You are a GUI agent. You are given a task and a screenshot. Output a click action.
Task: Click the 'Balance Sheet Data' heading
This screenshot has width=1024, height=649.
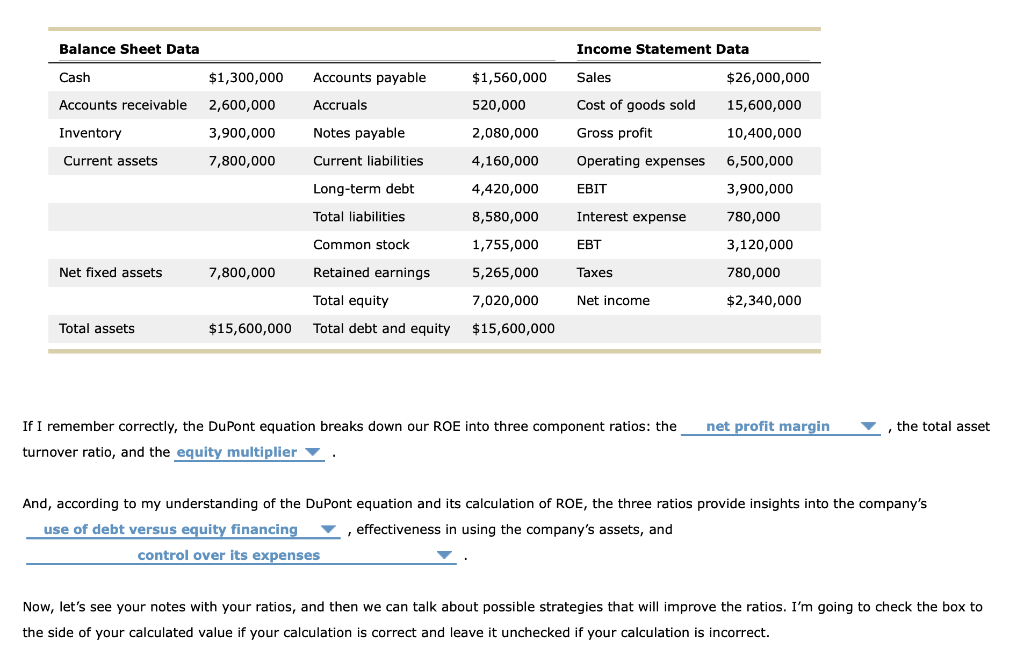point(129,50)
